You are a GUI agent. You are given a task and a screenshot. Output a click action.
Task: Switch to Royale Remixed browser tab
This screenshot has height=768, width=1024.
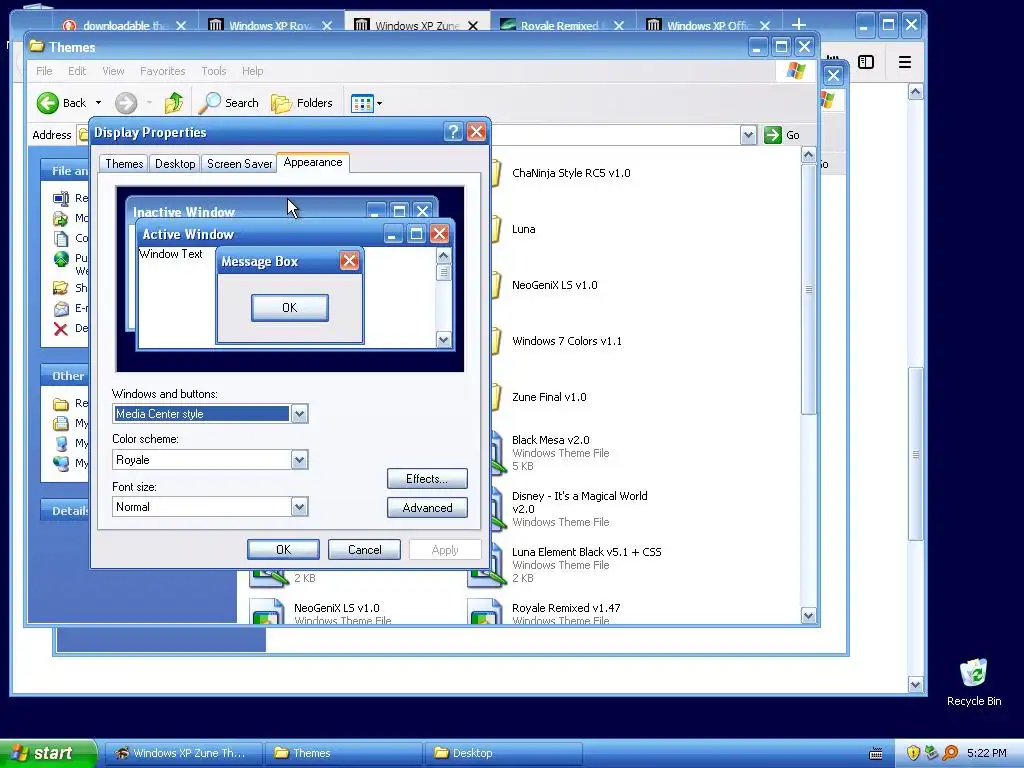[558, 25]
